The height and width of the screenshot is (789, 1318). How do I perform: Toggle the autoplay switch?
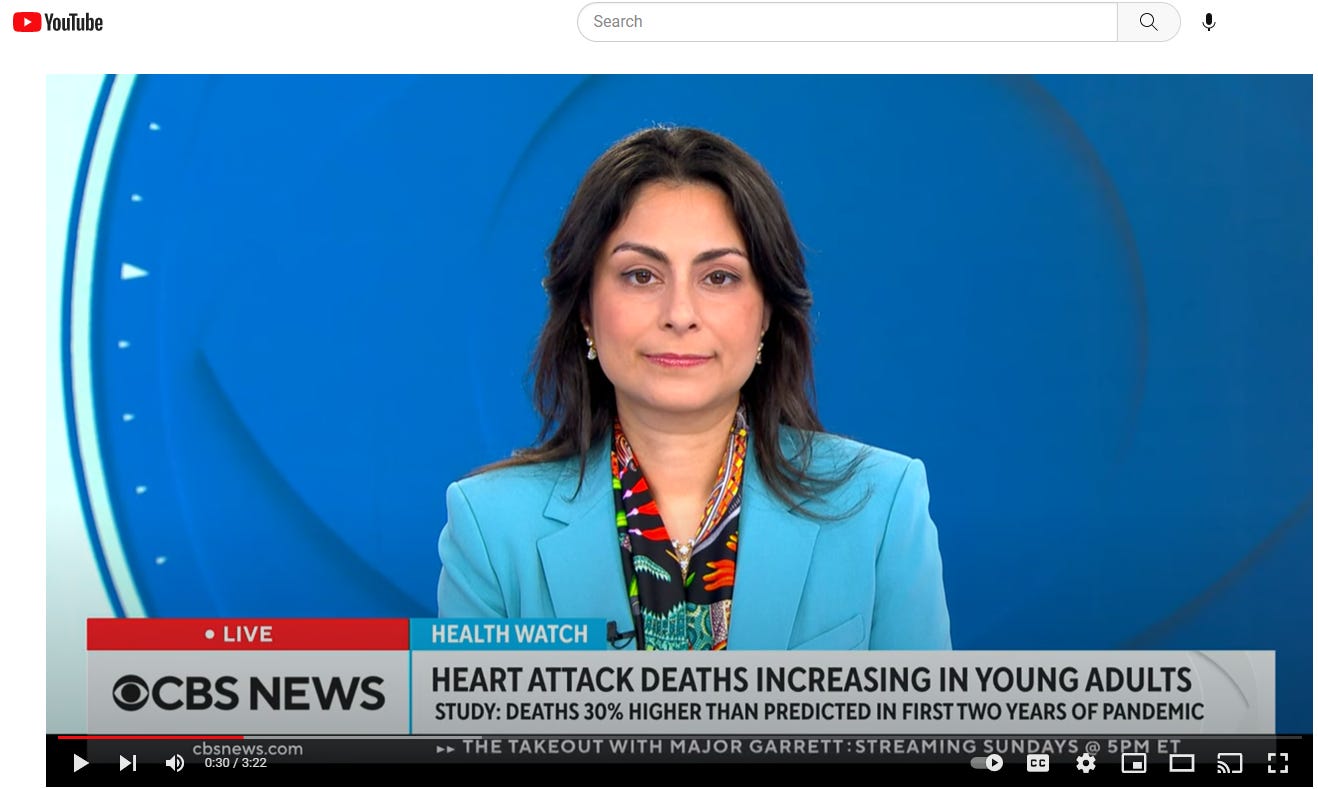(987, 763)
